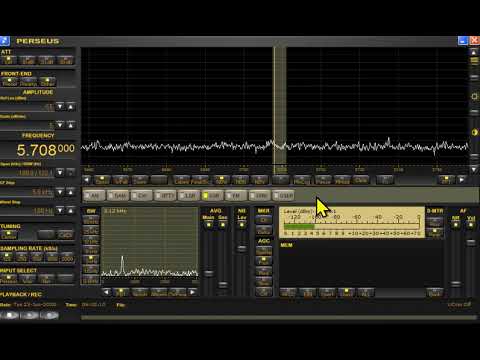Screen dimensions: 480x360
Task: Click the first playback control button
Action: click(10, 315)
